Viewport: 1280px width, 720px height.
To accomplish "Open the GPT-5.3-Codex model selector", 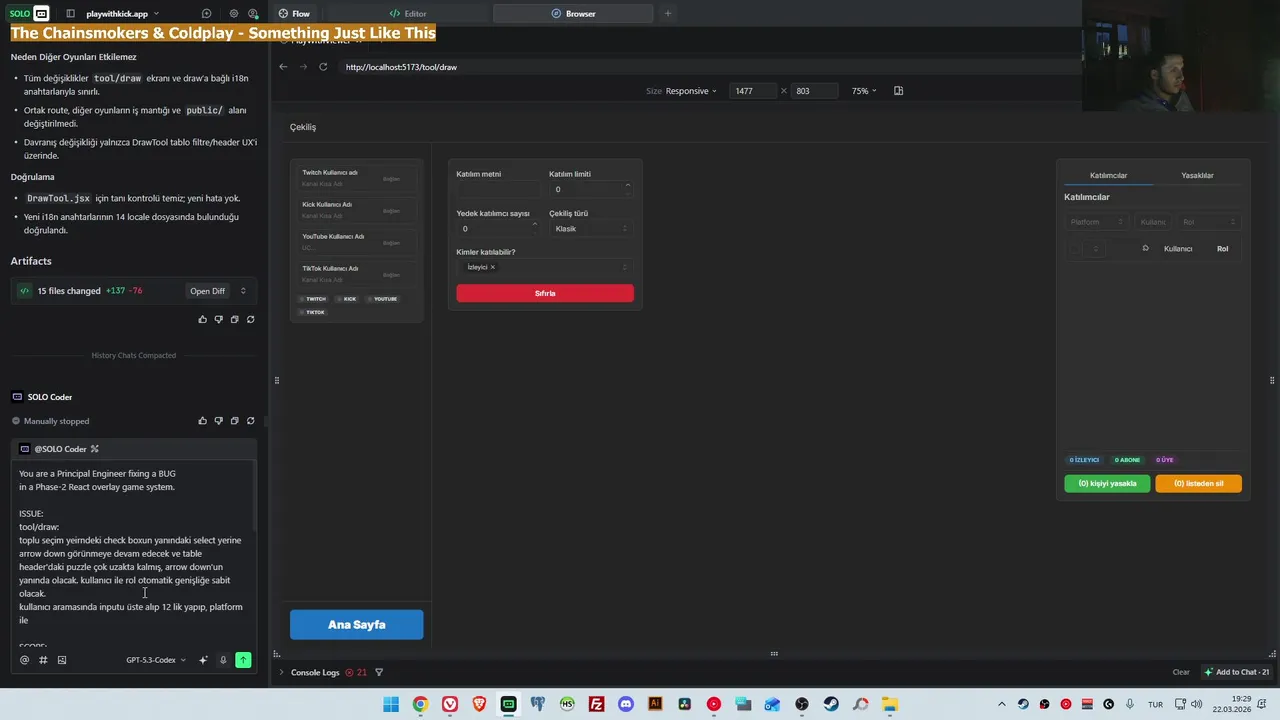I will tap(156, 660).
